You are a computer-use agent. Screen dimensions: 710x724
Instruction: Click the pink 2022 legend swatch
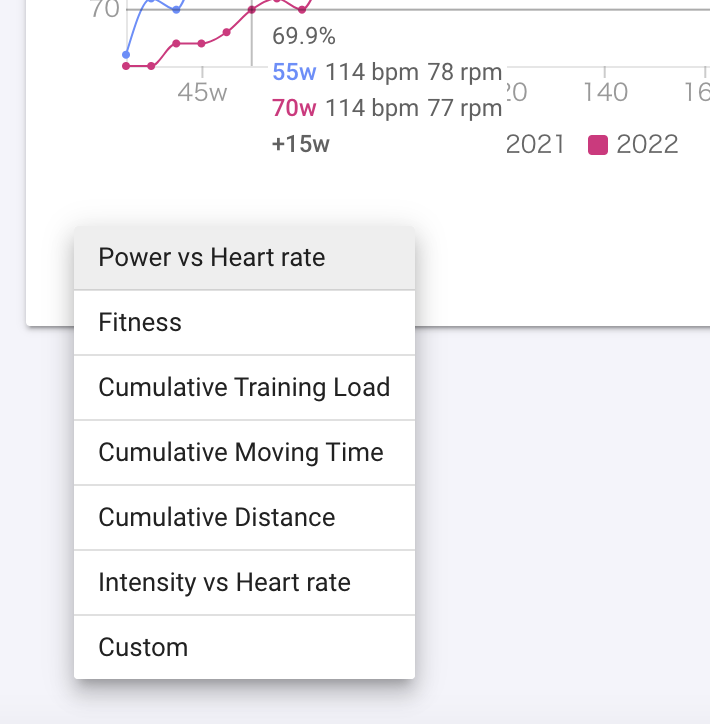coord(598,145)
